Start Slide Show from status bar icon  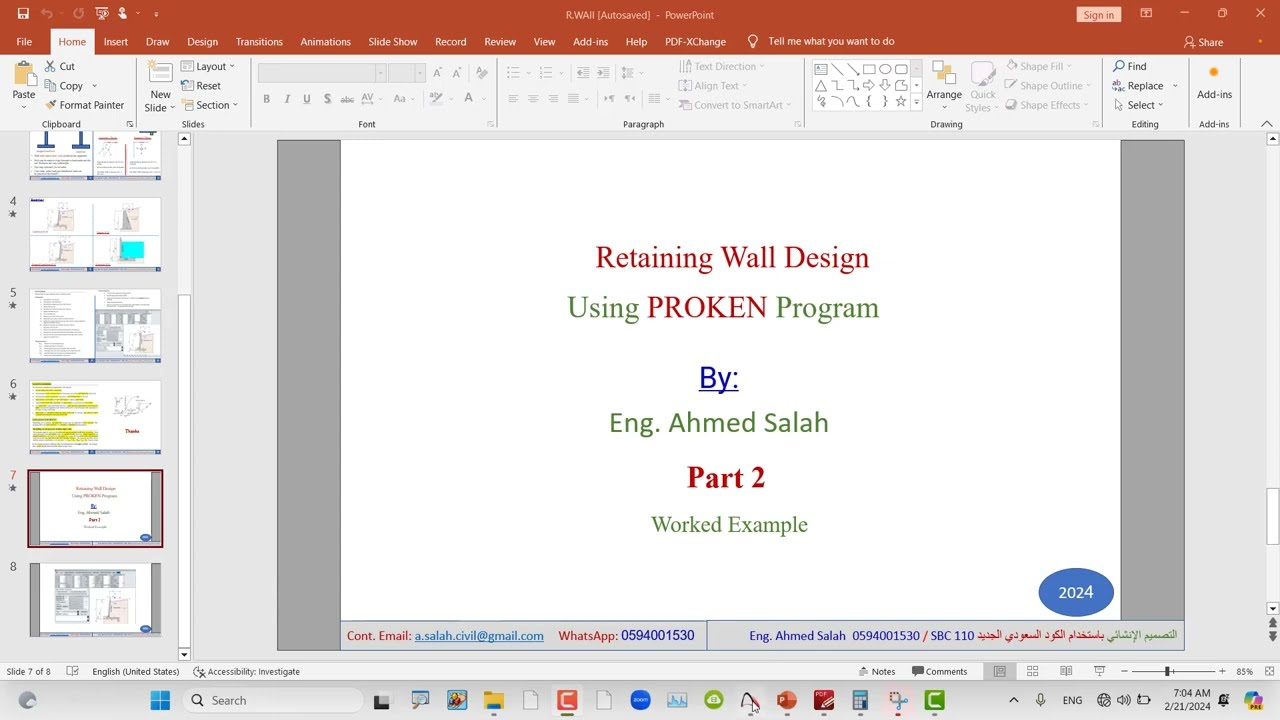coord(1099,671)
